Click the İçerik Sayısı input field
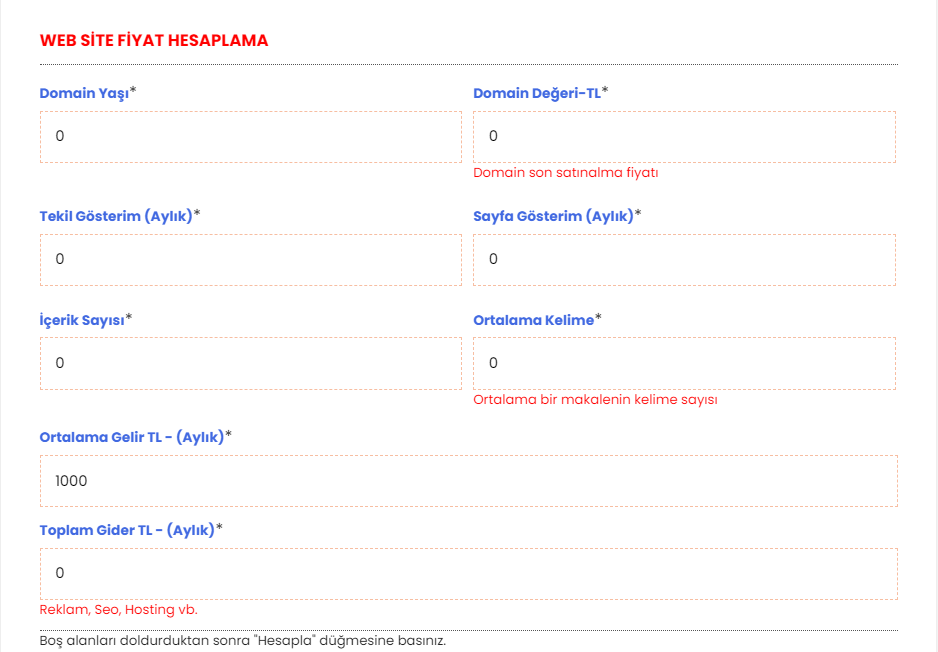The image size is (938, 652). [x=251, y=363]
